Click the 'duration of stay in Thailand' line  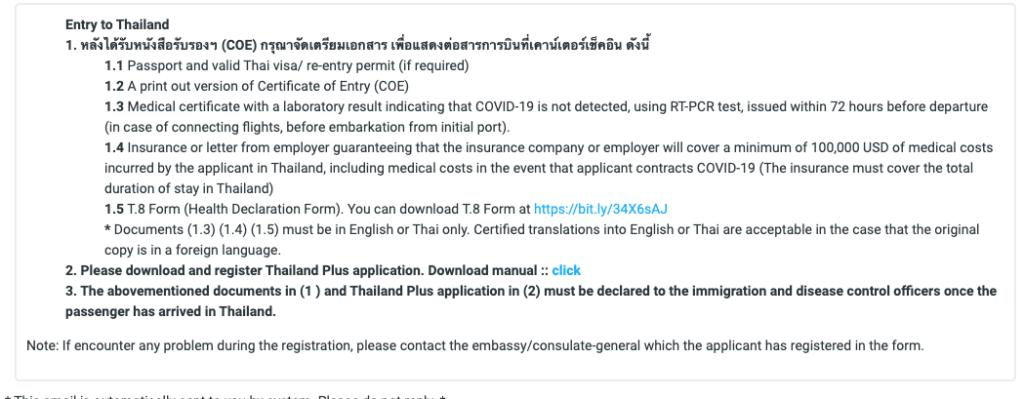pos(189,189)
